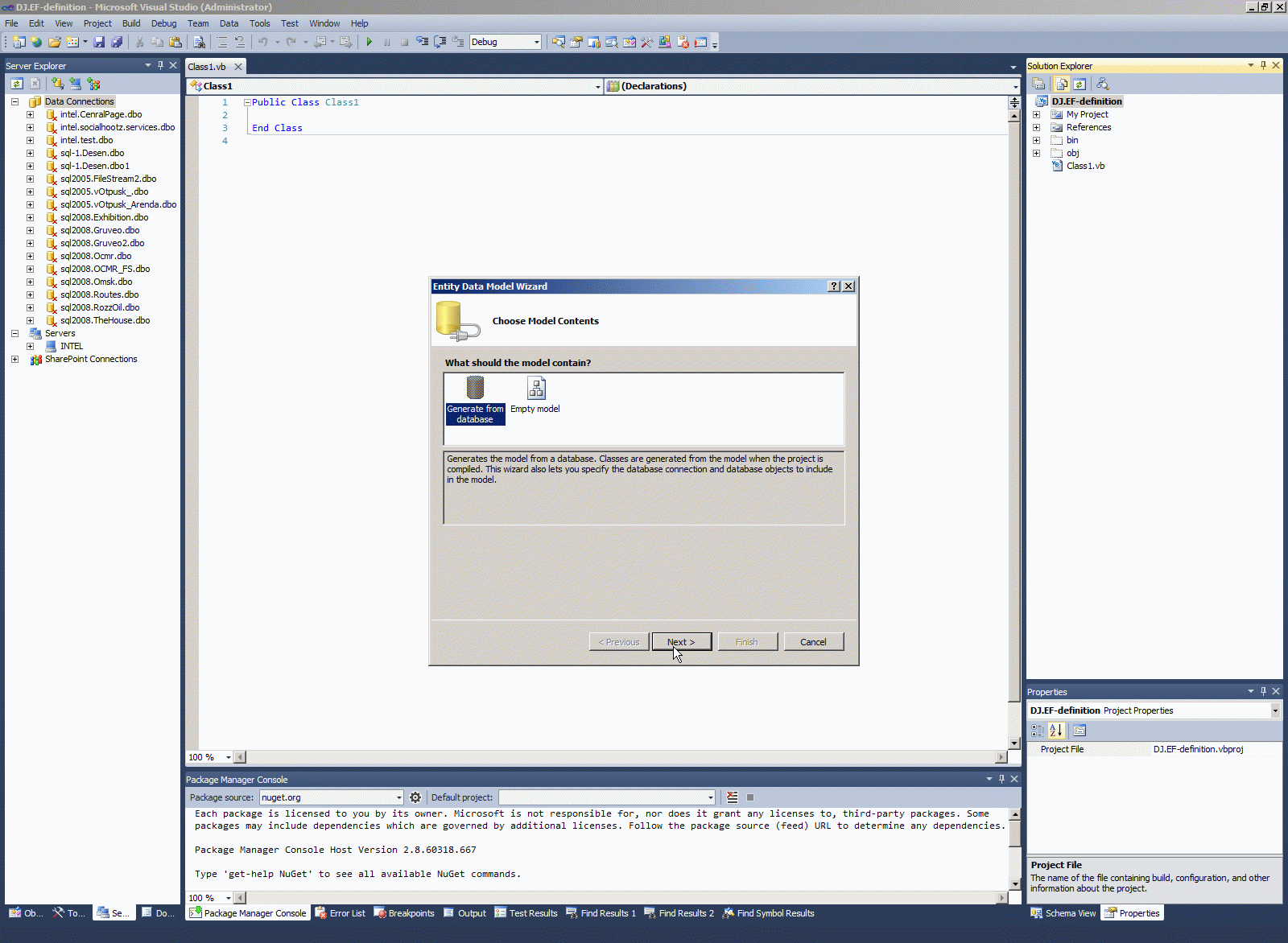Close the Entity Data Model Wizard dialog
The width and height of the screenshot is (1288, 943).
point(848,286)
